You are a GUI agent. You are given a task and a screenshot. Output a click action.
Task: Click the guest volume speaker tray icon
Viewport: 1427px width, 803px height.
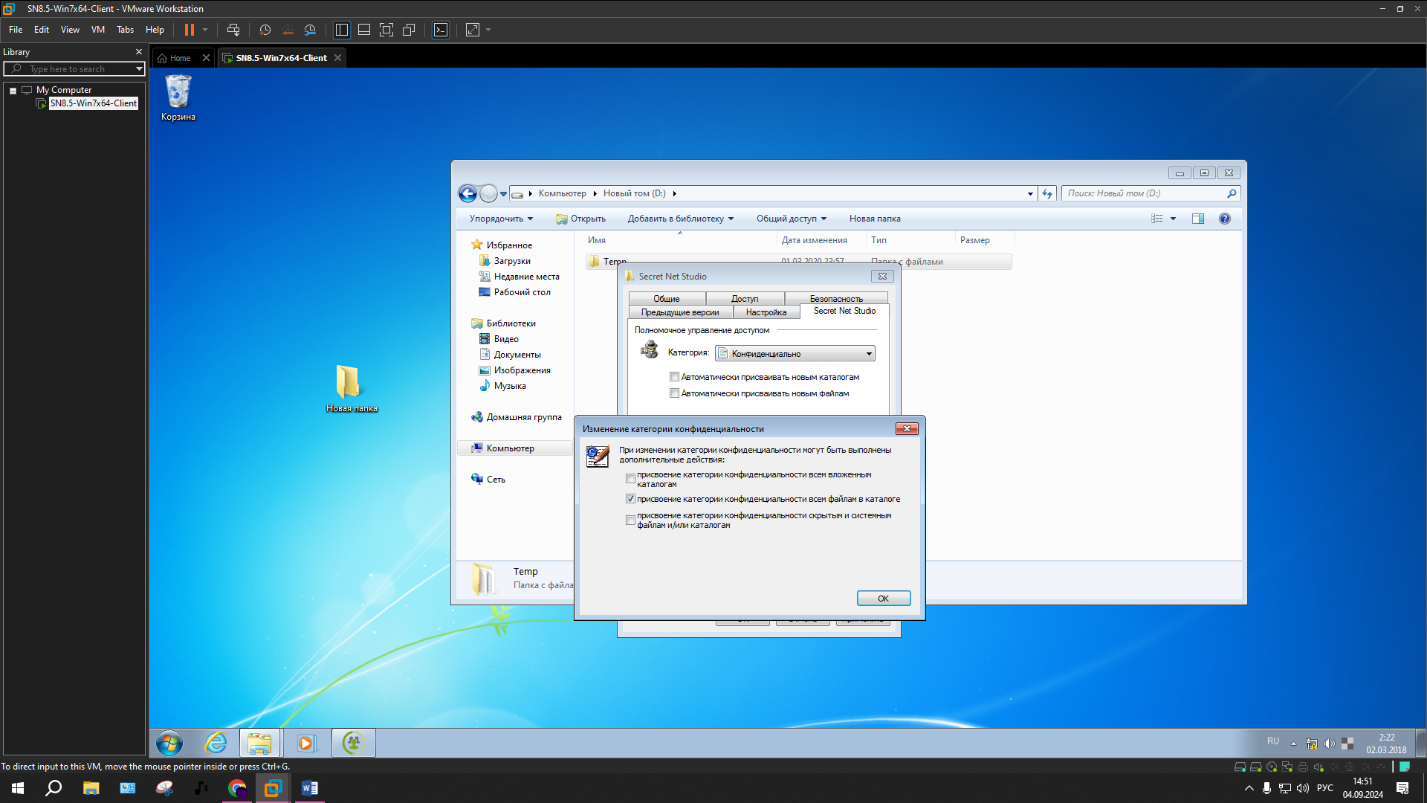(x=1329, y=744)
